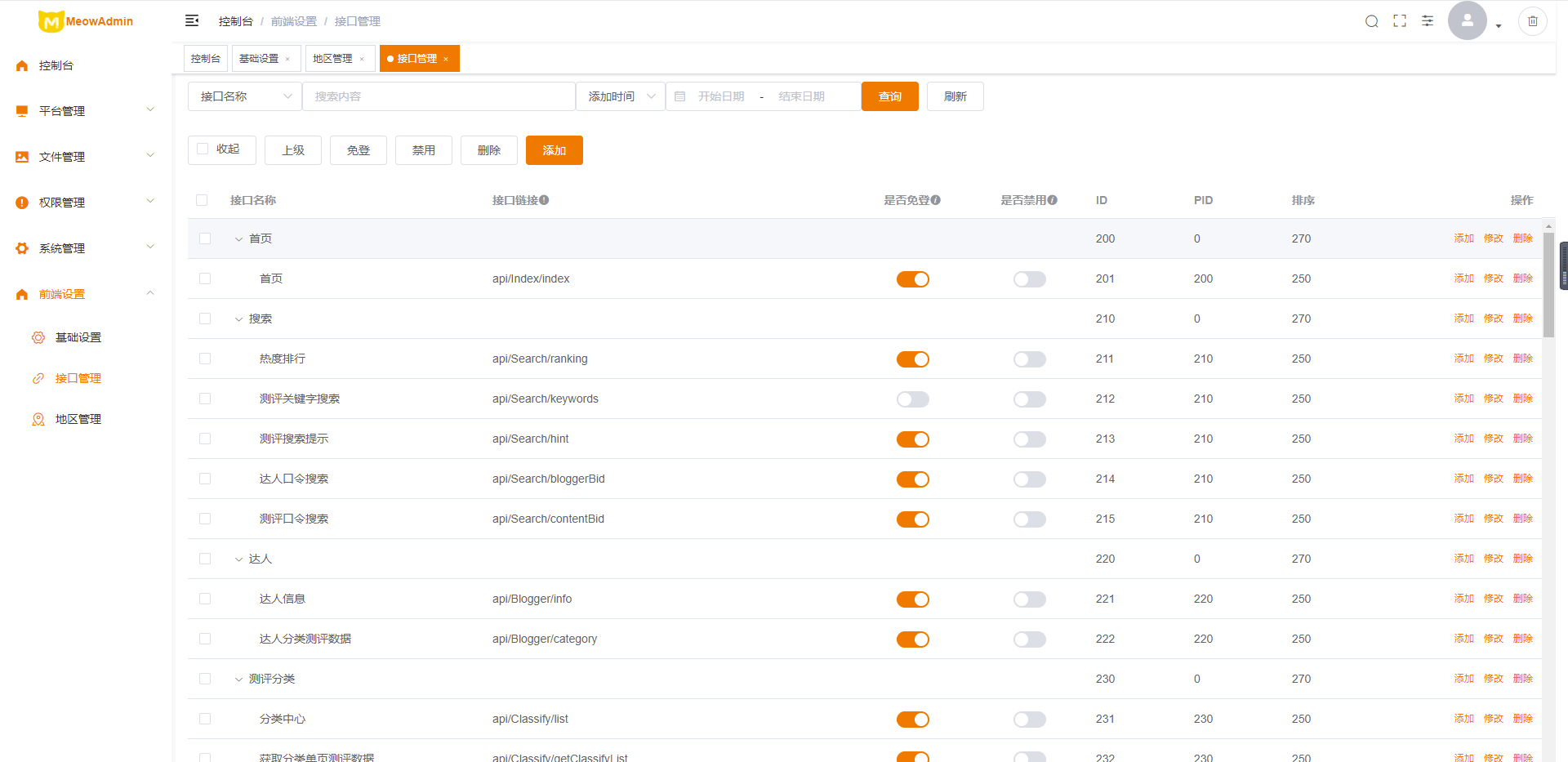Click the 前端设置 home icon
This screenshot has width=1568, height=762.
tap(22, 294)
